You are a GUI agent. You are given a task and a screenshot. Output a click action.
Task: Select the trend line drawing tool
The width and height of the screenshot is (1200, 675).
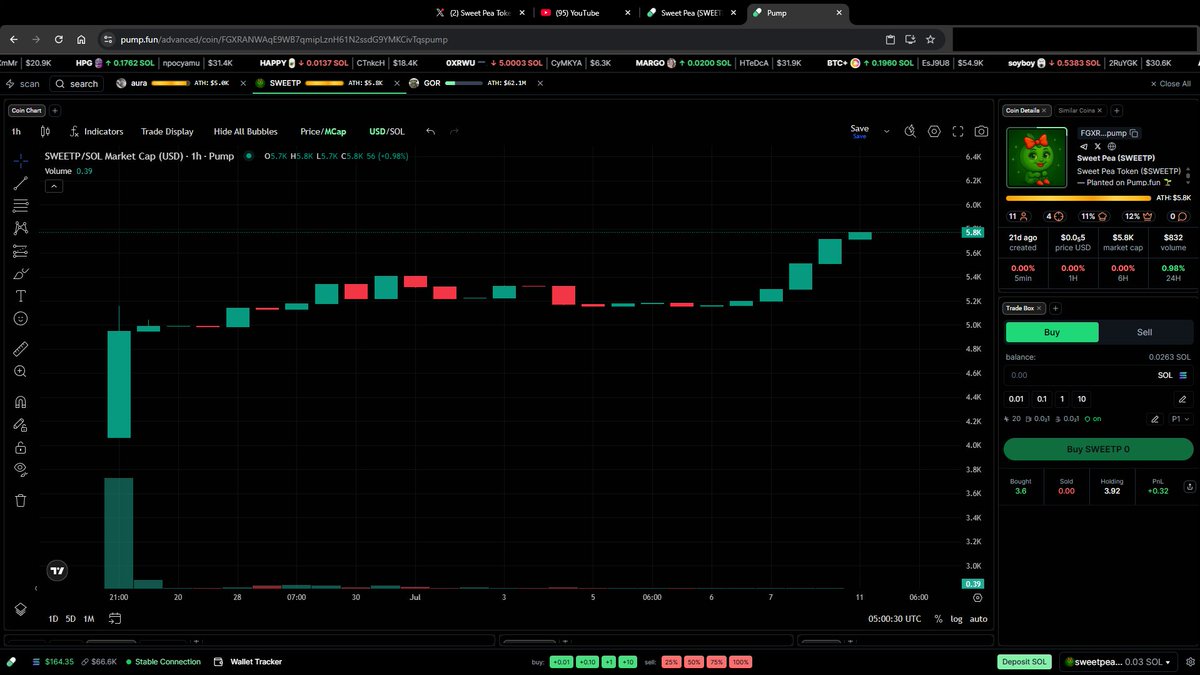coord(20,183)
